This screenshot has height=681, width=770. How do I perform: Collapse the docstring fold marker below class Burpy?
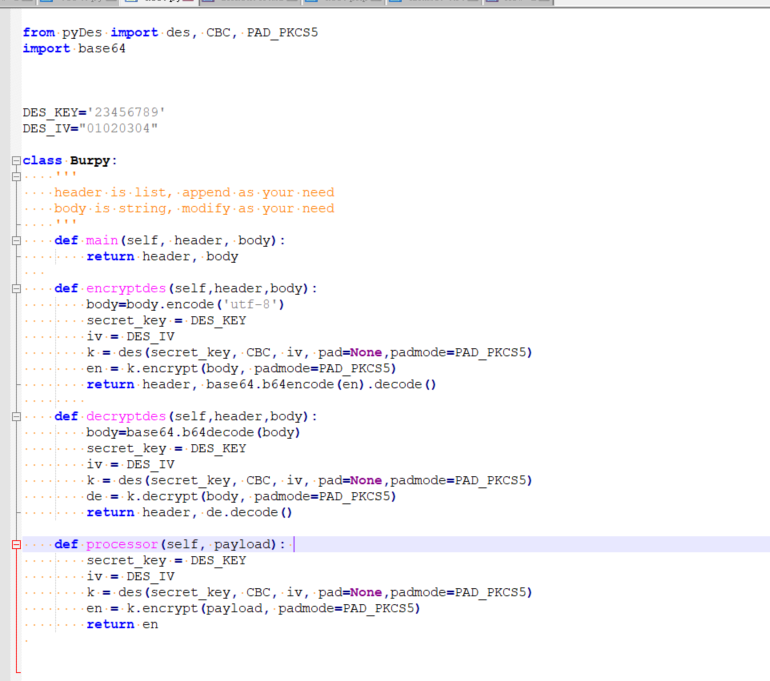tap(16, 177)
